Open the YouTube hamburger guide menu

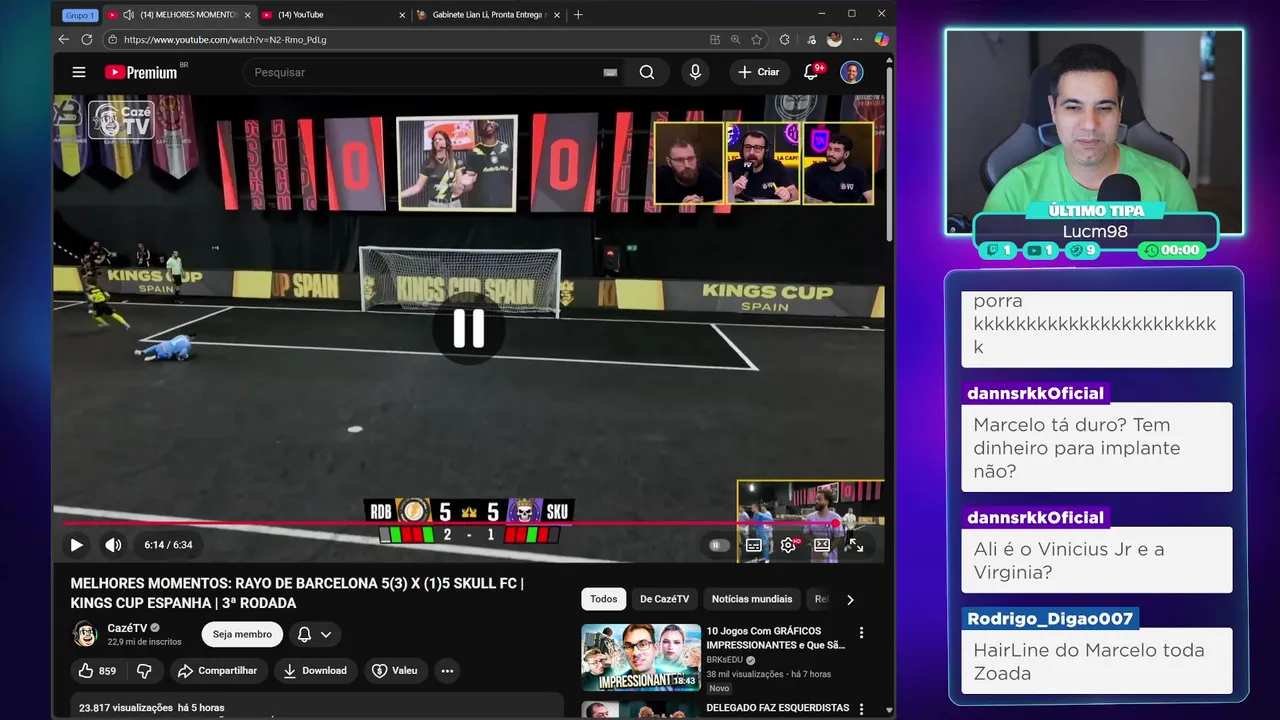(x=79, y=72)
